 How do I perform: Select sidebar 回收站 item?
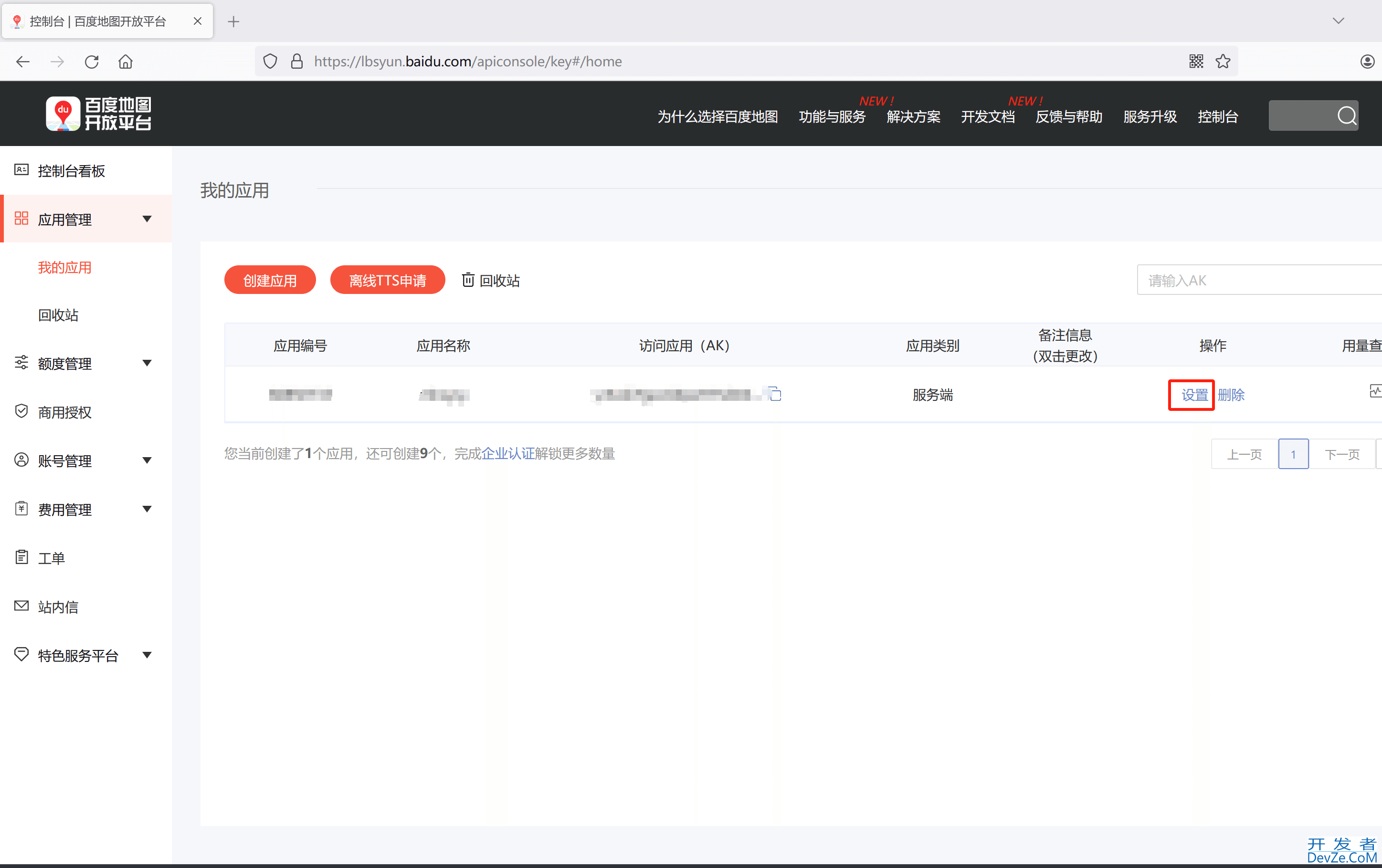tap(58, 315)
